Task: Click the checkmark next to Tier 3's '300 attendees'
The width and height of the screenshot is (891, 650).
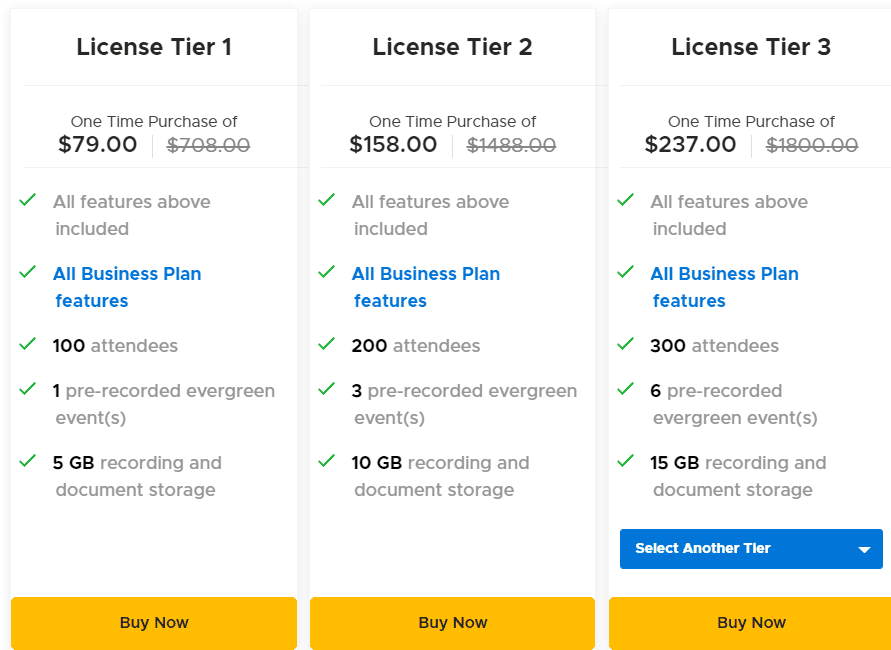Action: 626,344
